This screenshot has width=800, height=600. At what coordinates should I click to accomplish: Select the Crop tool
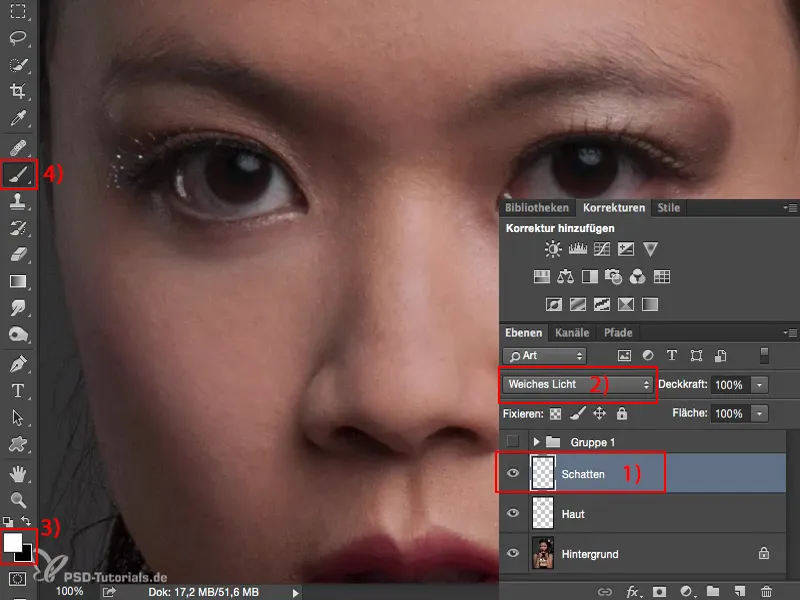(18, 93)
